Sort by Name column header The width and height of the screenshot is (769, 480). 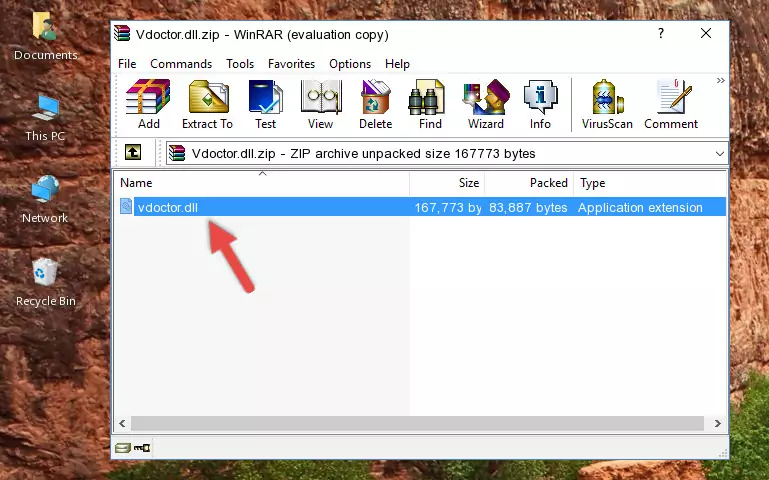(262, 183)
